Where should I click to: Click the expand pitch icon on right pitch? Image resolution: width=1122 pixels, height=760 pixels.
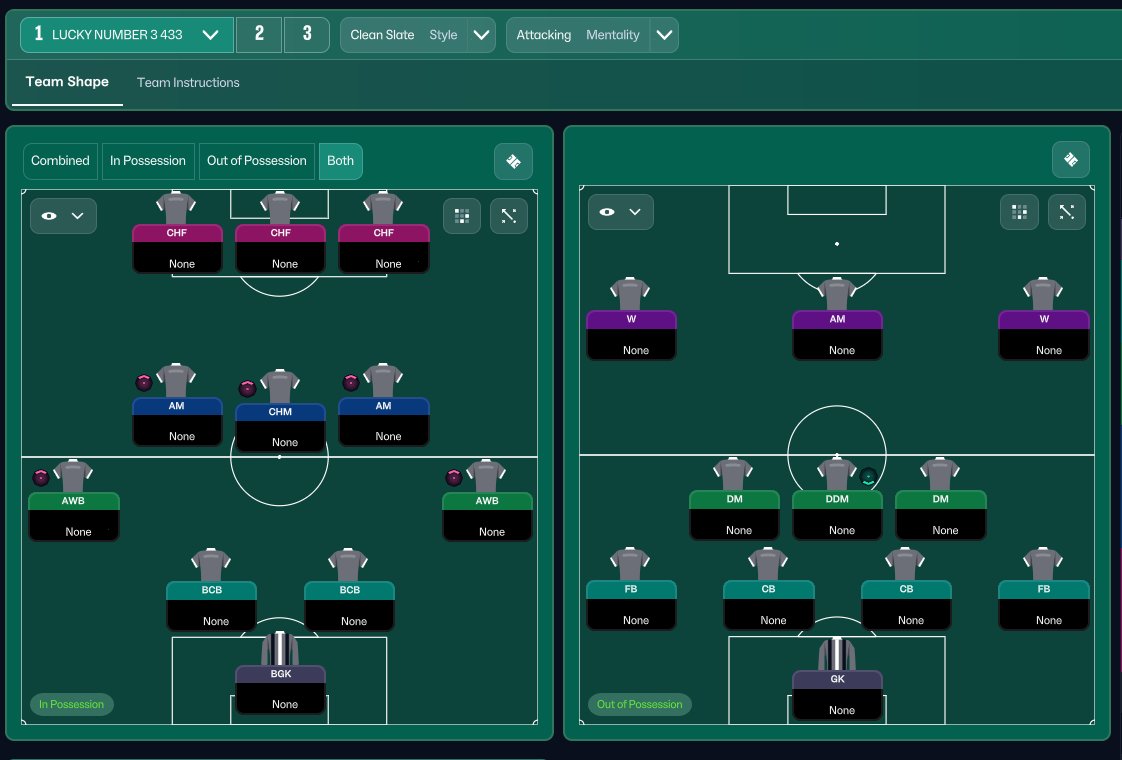1066,212
